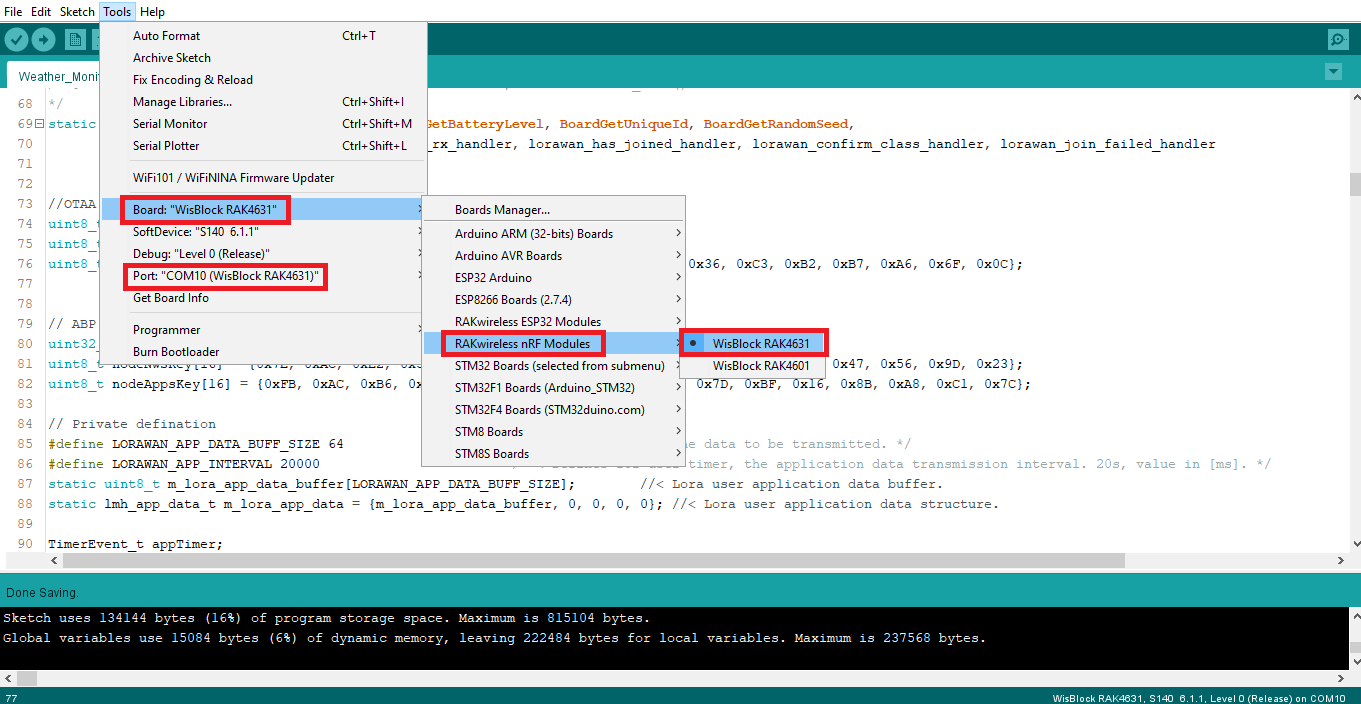Screen dimensions: 1361x704
Task: Click the New sketch toolbar icon
Action: click(x=75, y=39)
